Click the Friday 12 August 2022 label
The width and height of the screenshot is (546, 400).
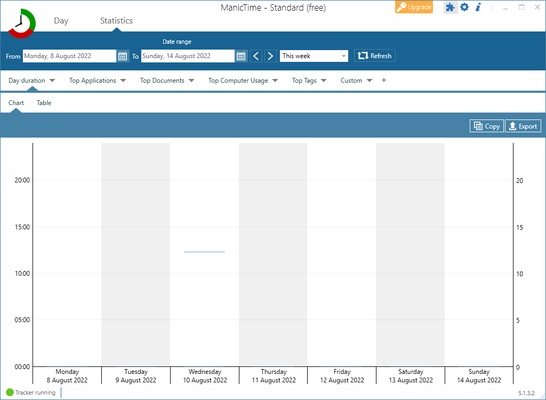click(x=342, y=376)
